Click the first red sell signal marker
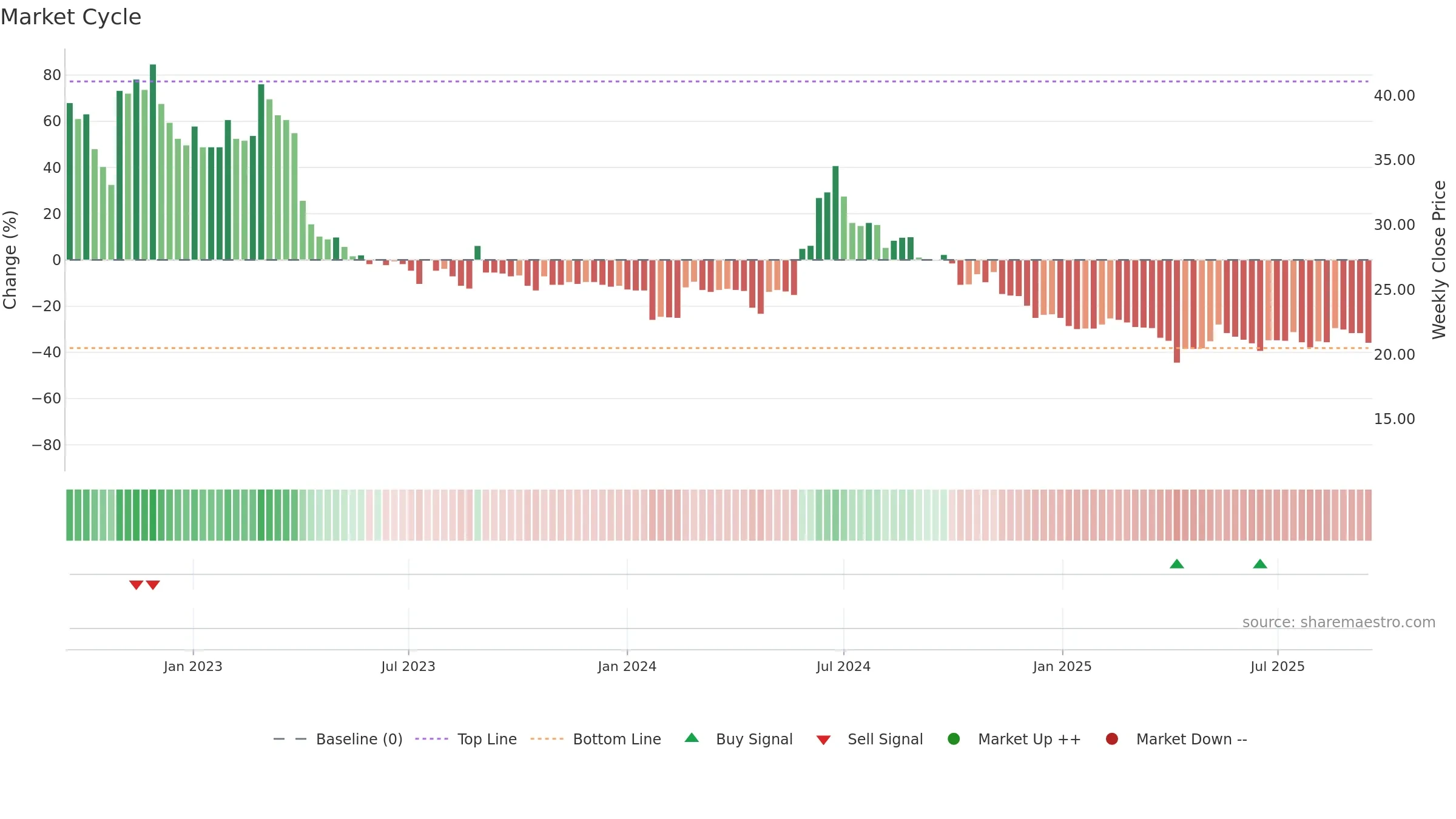Image resolution: width=1456 pixels, height=819 pixels. (136, 585)
